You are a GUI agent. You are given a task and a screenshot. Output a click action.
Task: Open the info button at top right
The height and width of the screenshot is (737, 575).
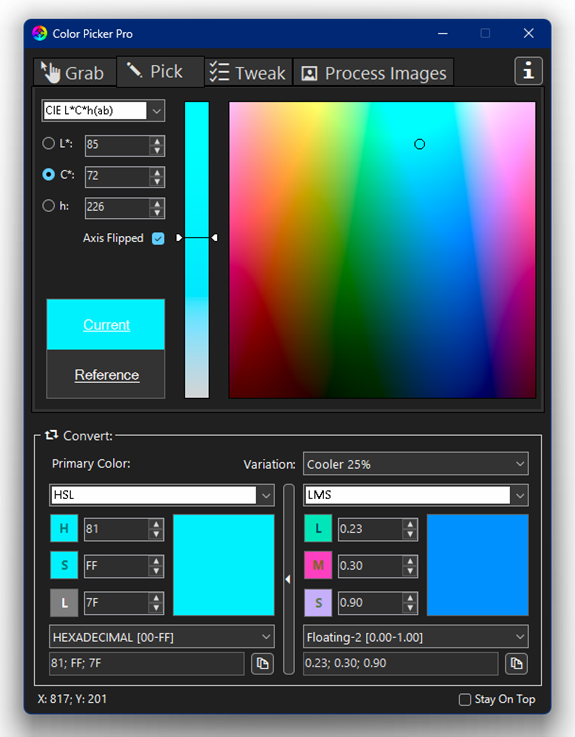coord(528,71)
